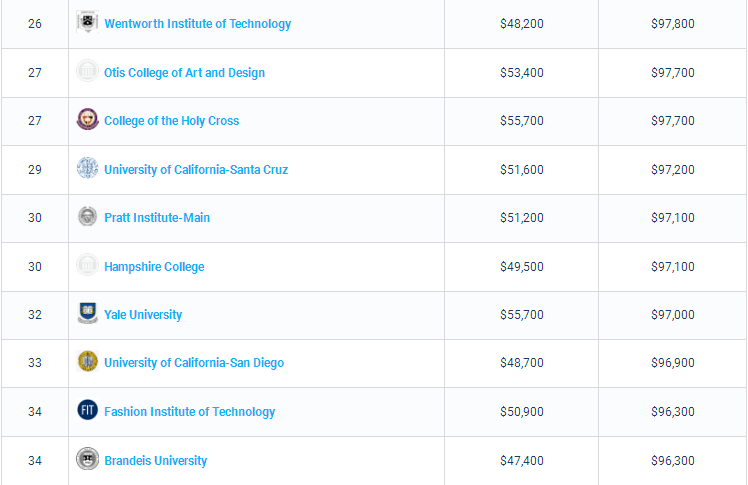Visit the Brandeis University link
The width and height of the screenshot is (748, 485).
[155, 461]
